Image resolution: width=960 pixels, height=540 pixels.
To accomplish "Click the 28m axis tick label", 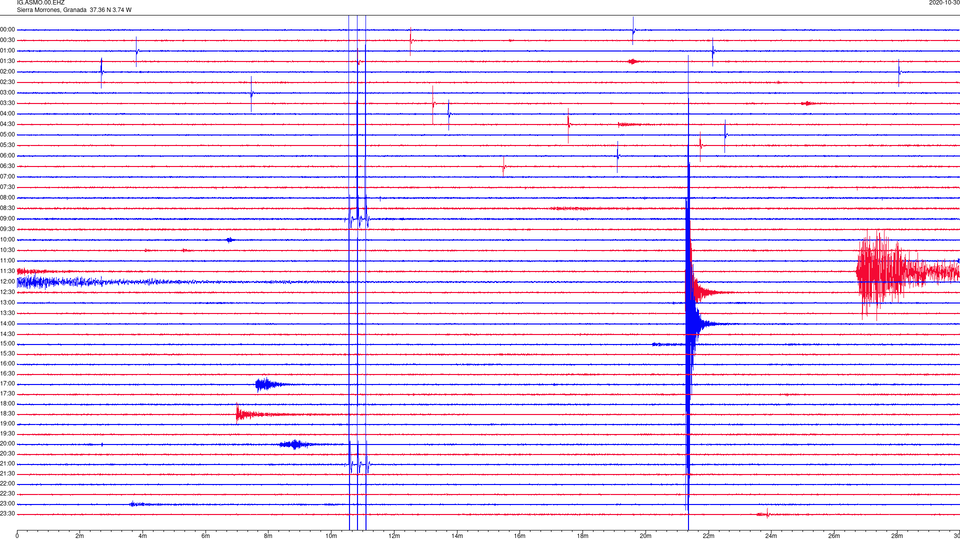I will 897,536.
